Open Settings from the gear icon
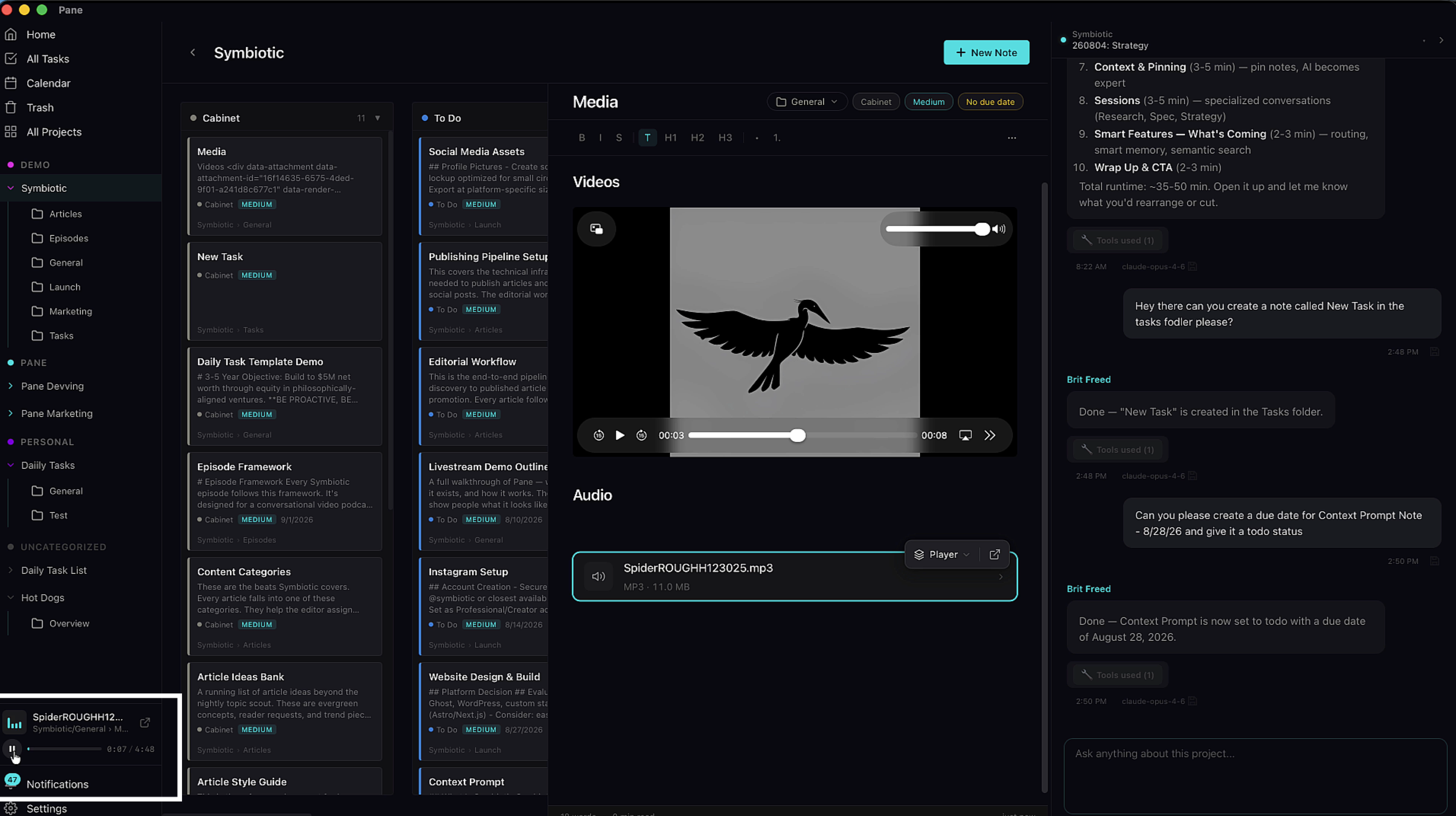Viewport: 1456px width, 816px height. 11,809
